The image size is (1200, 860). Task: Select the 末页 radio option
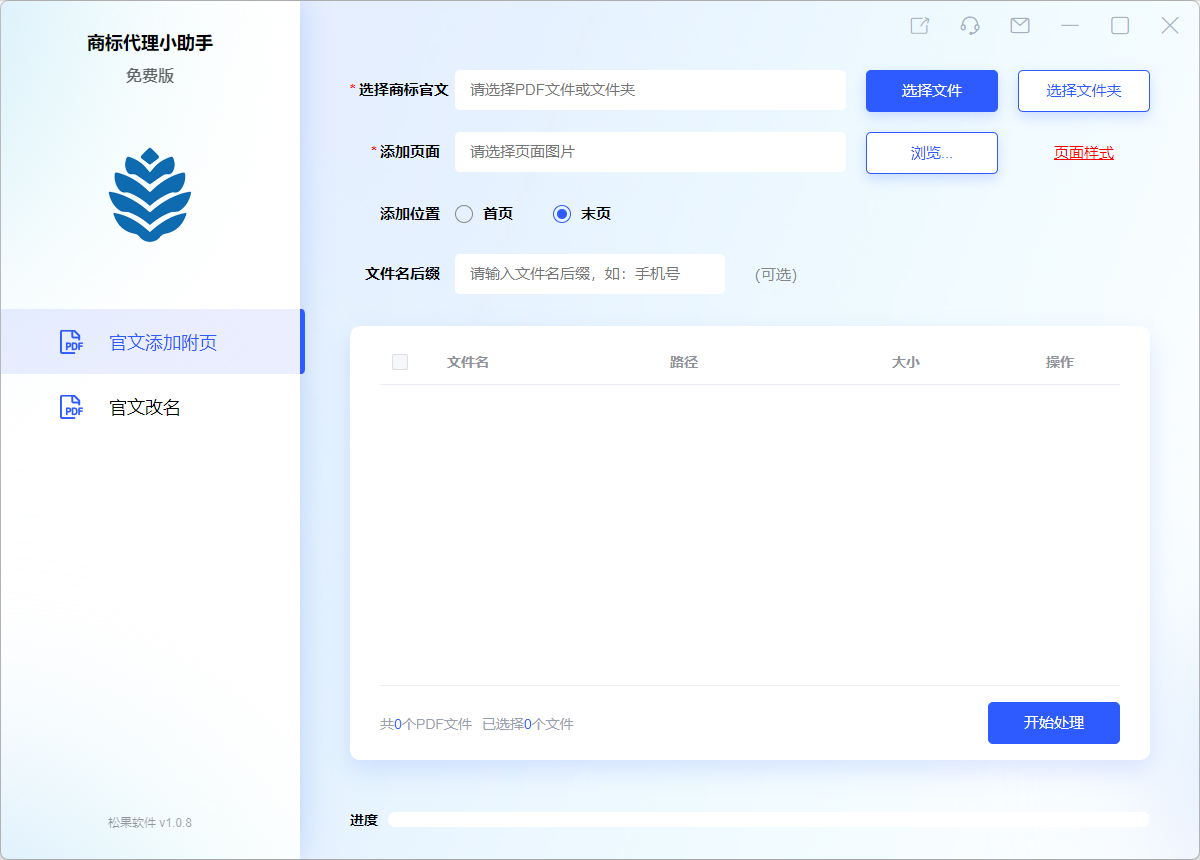(560, 213)
